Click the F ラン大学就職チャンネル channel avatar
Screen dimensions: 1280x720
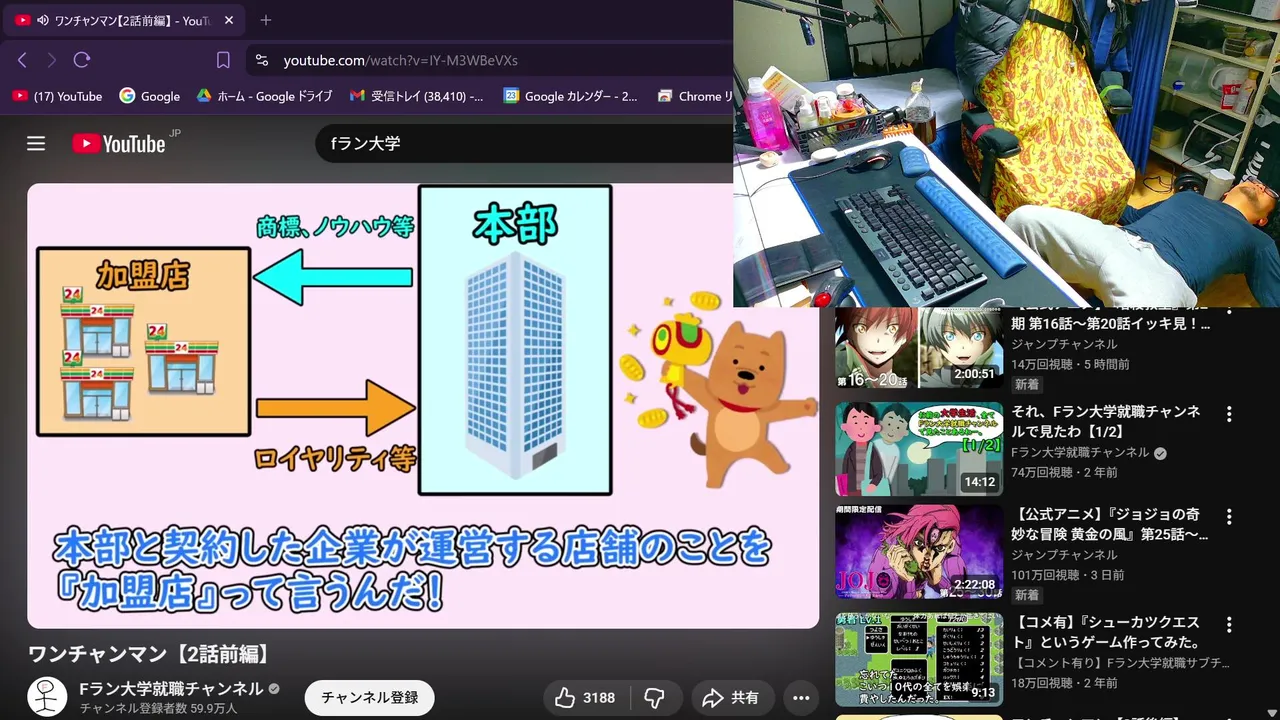47,697
